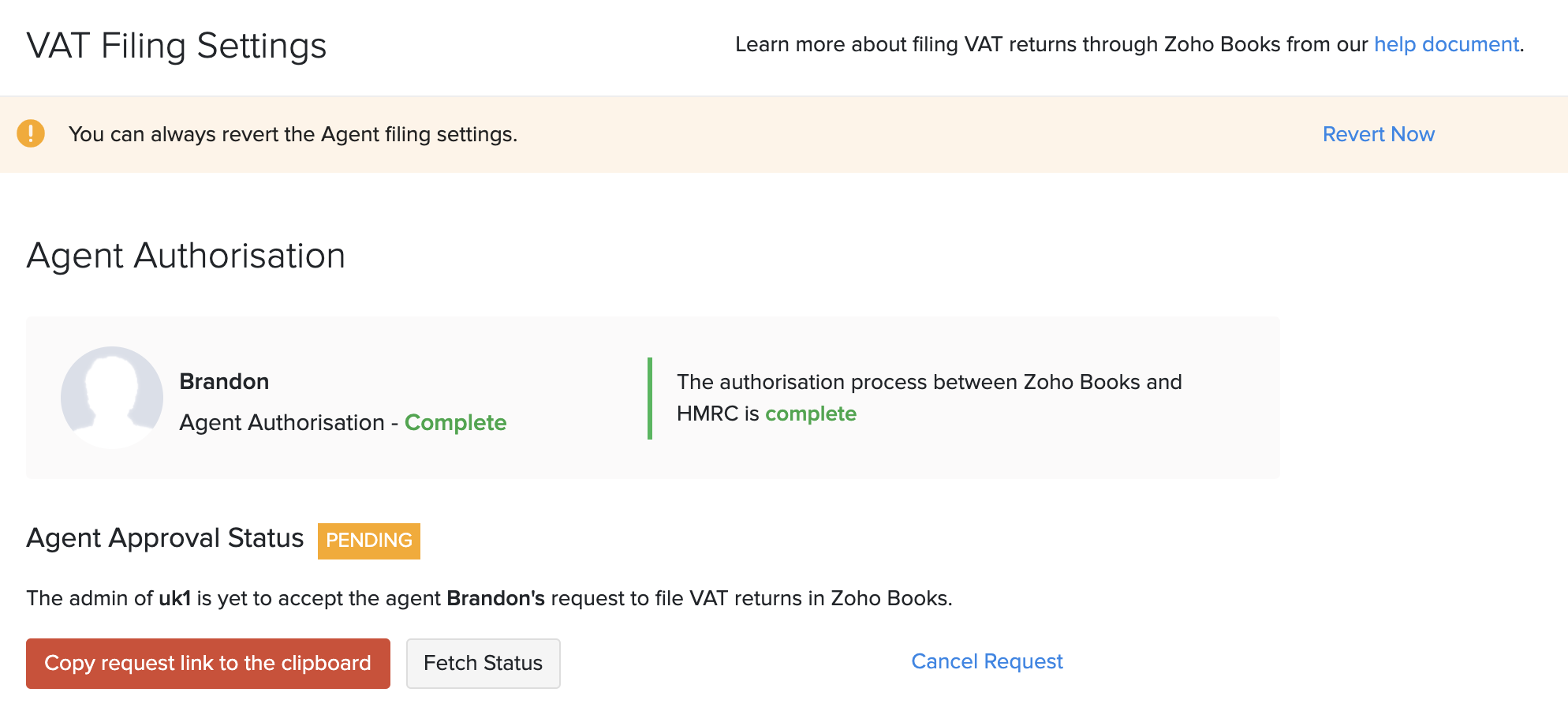Click the agent name Brandon in the card
1568x726 pixels.
pos(224,381)
